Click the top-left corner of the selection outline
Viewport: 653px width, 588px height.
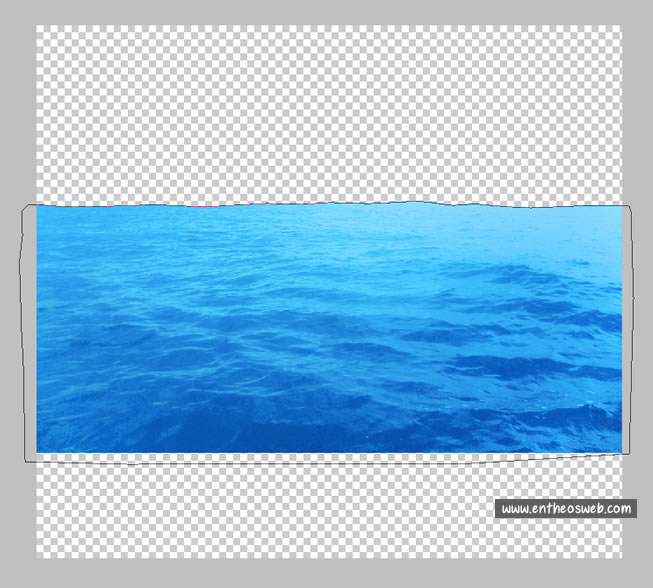tap(25, 206)
